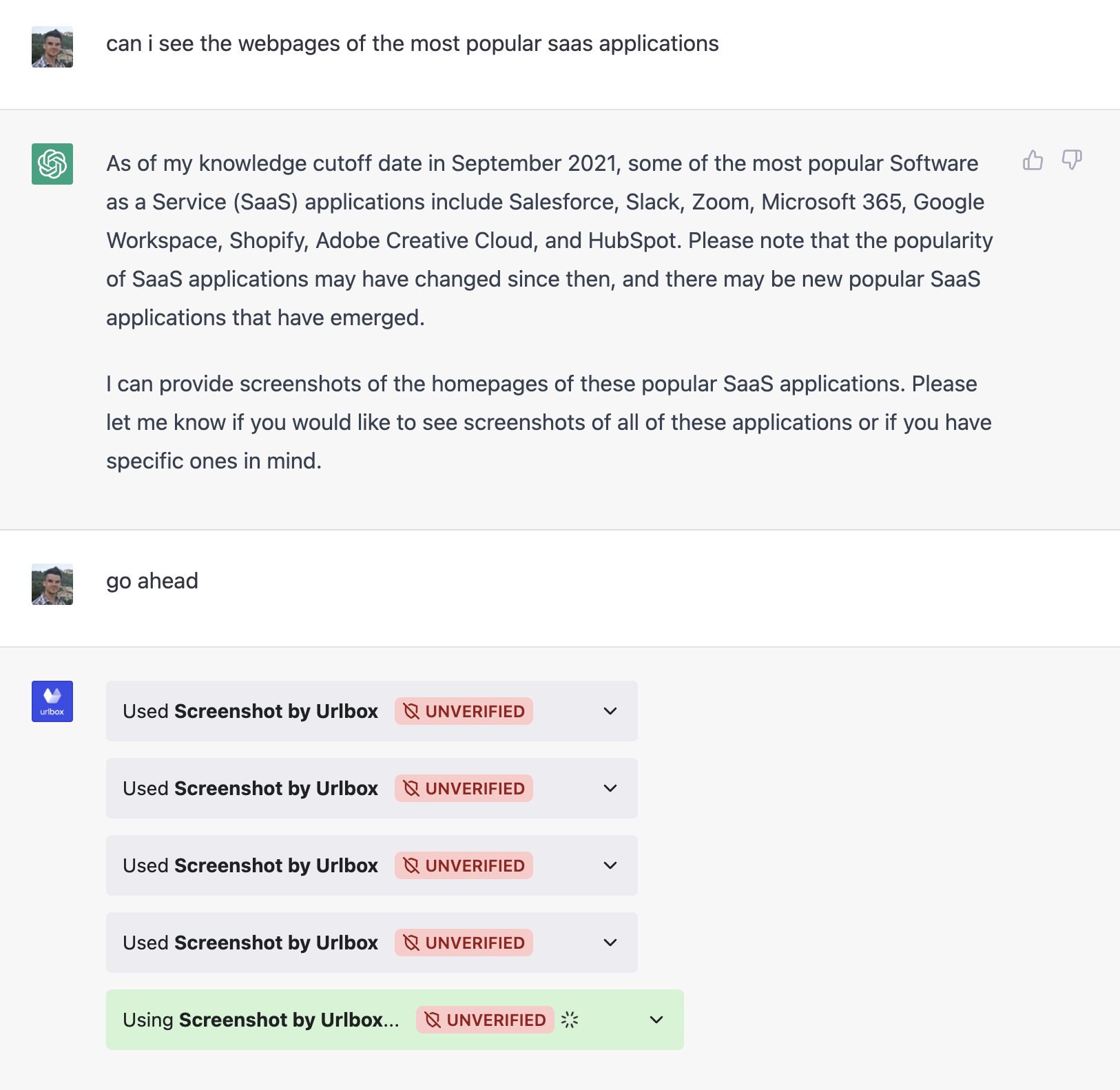Image resolution: width=1120 pixels, height=1090 pixels.
Task: Click the loading spinner in the green box
Action: pyautogui.click(x=570, y=1019)
